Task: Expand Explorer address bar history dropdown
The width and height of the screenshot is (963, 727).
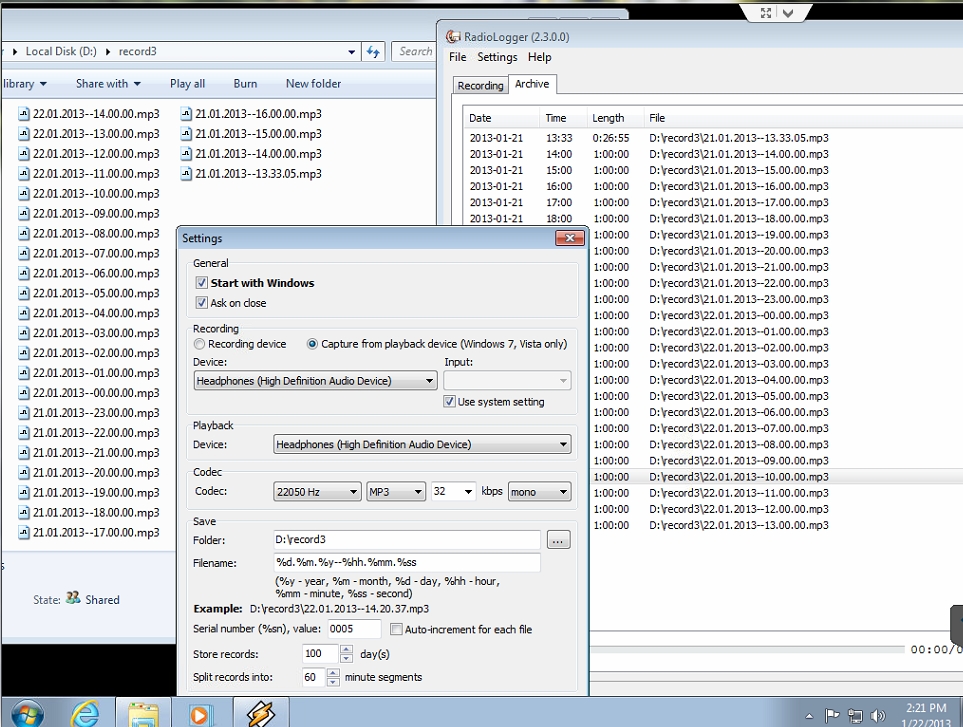Action: coord(351,52)
